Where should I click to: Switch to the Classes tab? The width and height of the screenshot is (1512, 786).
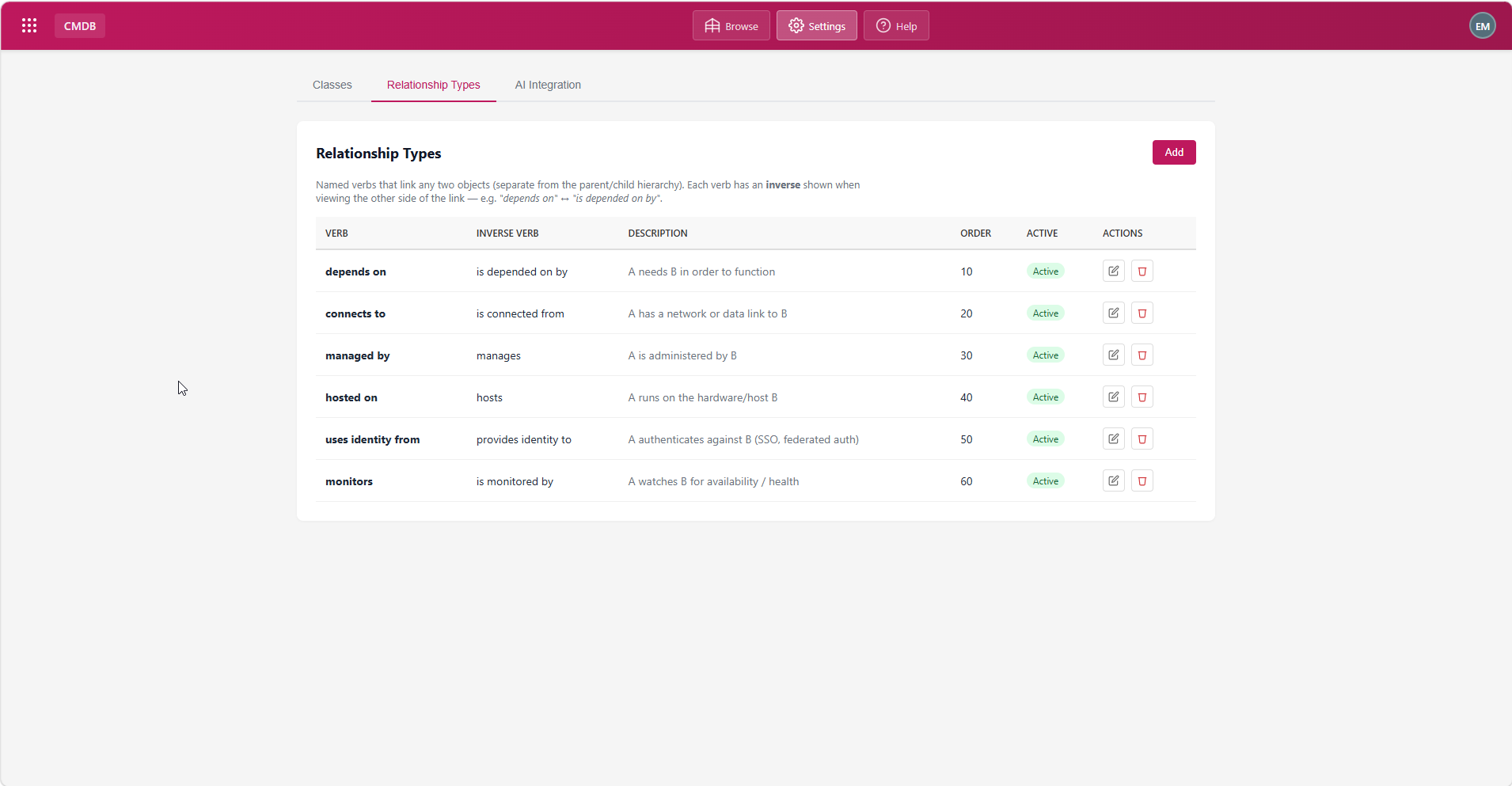(332, 85)
